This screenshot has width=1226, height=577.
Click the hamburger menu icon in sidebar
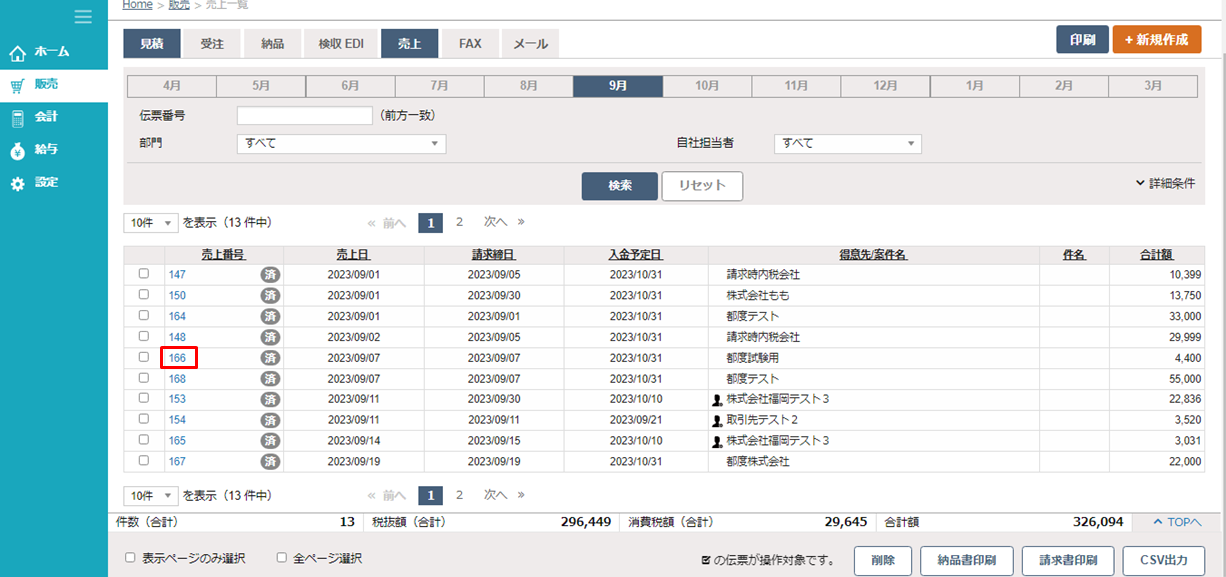[83, 16]
